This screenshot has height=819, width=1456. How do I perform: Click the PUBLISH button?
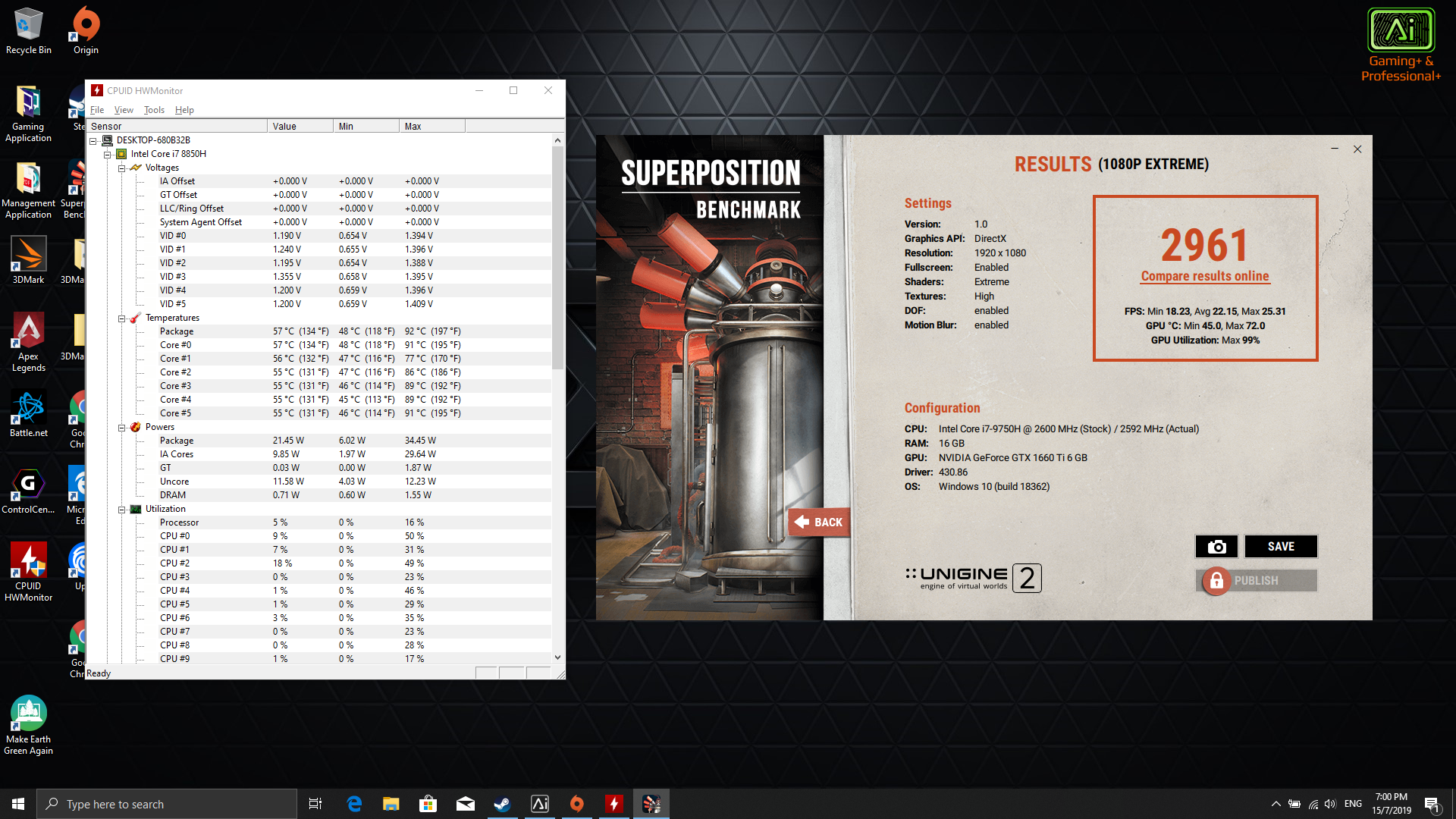pos(1257,580)
